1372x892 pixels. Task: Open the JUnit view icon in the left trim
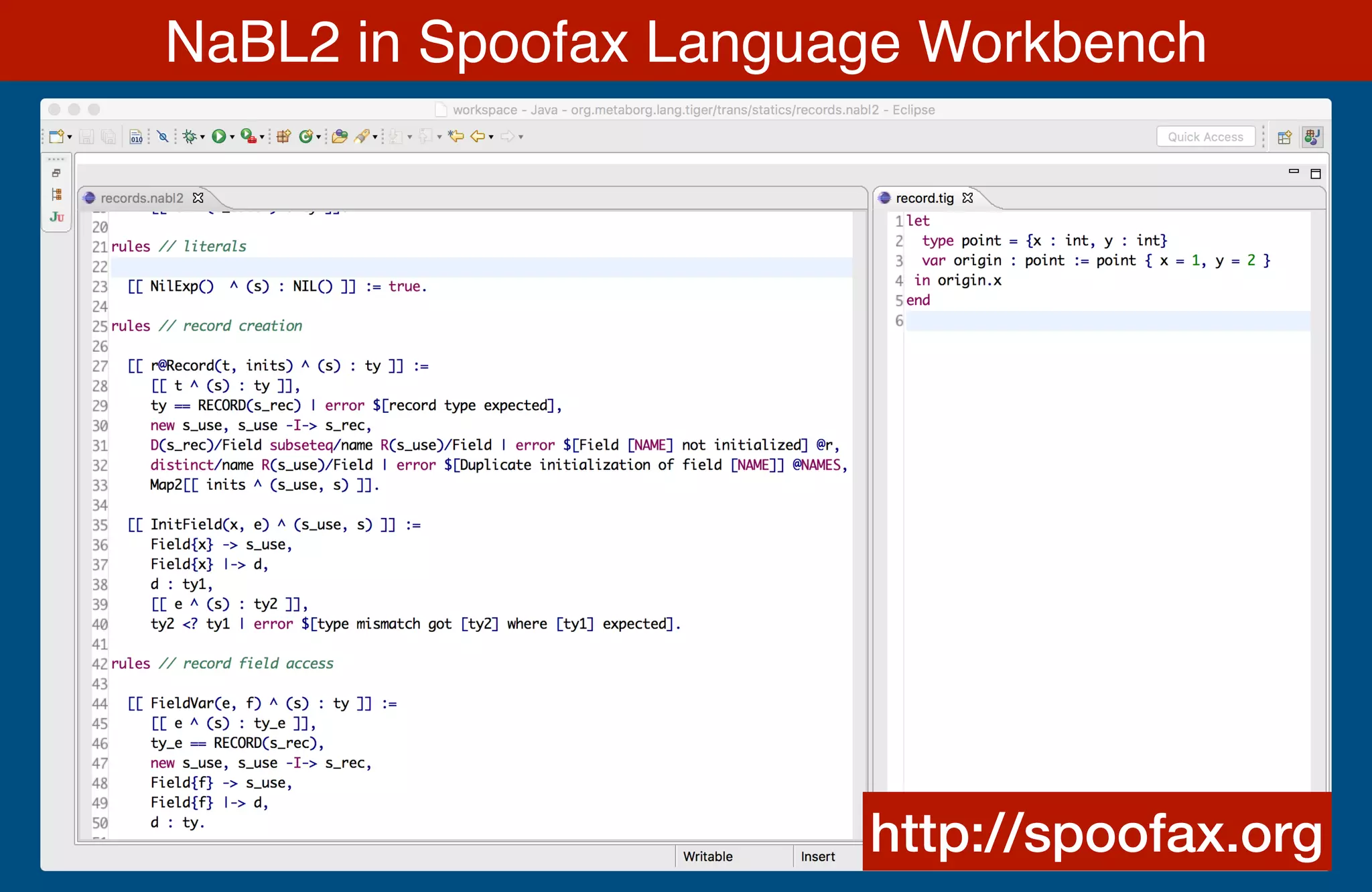click(56, 216)
